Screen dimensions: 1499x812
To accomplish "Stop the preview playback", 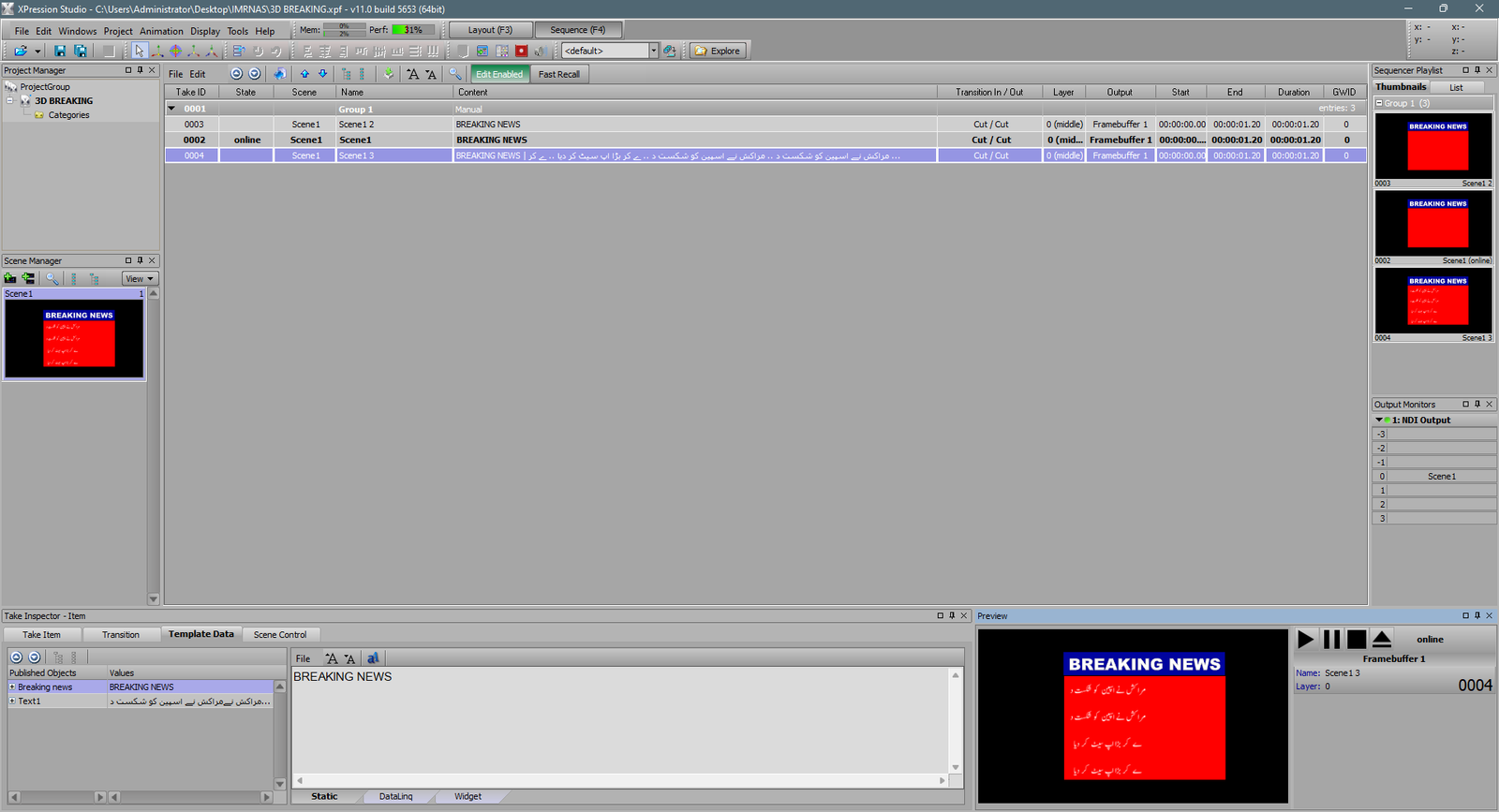I will click(1357, 640).
